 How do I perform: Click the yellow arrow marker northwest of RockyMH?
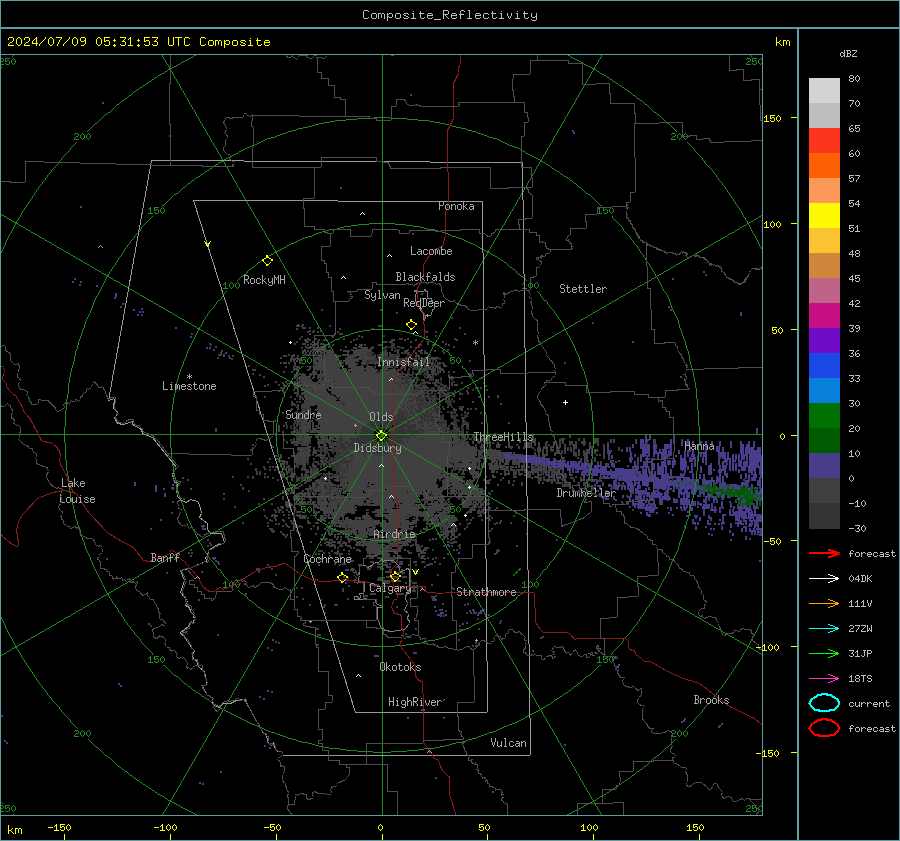point(208,245)
